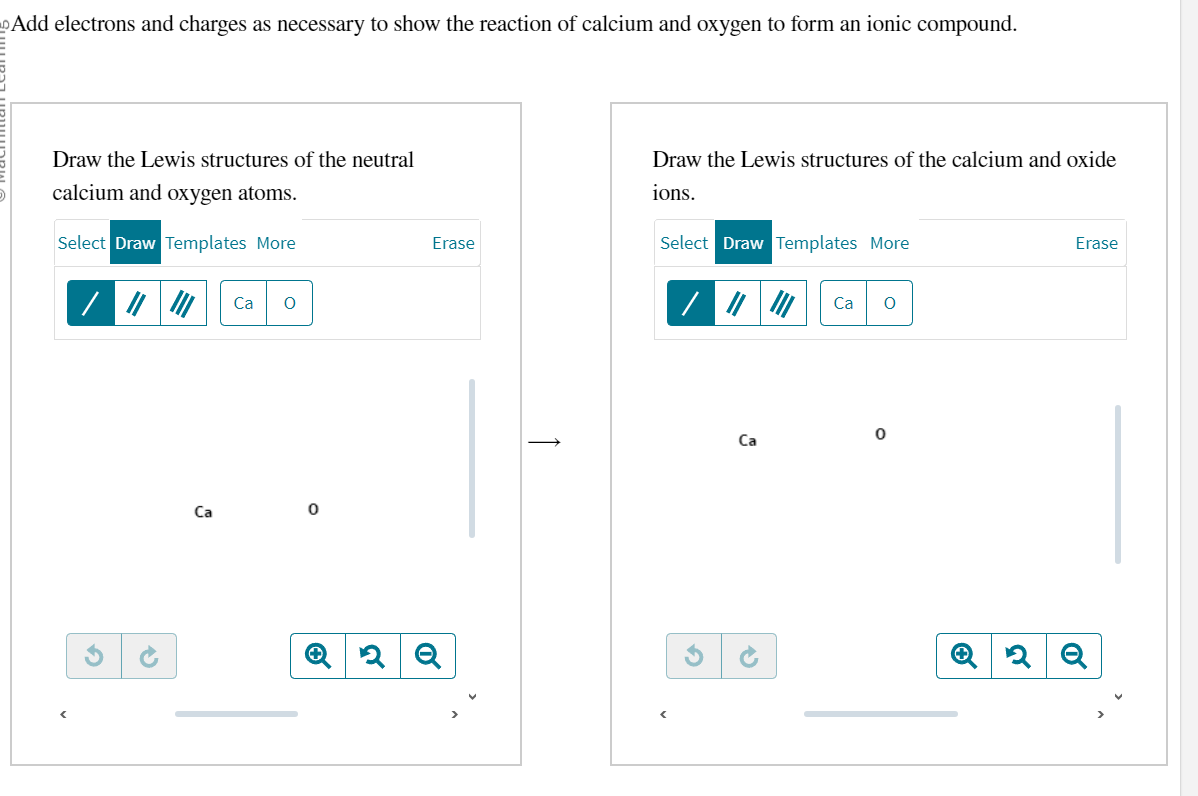Click undo icon in left drawing panel
The image size is (1198, 796).
click(94, 656)
